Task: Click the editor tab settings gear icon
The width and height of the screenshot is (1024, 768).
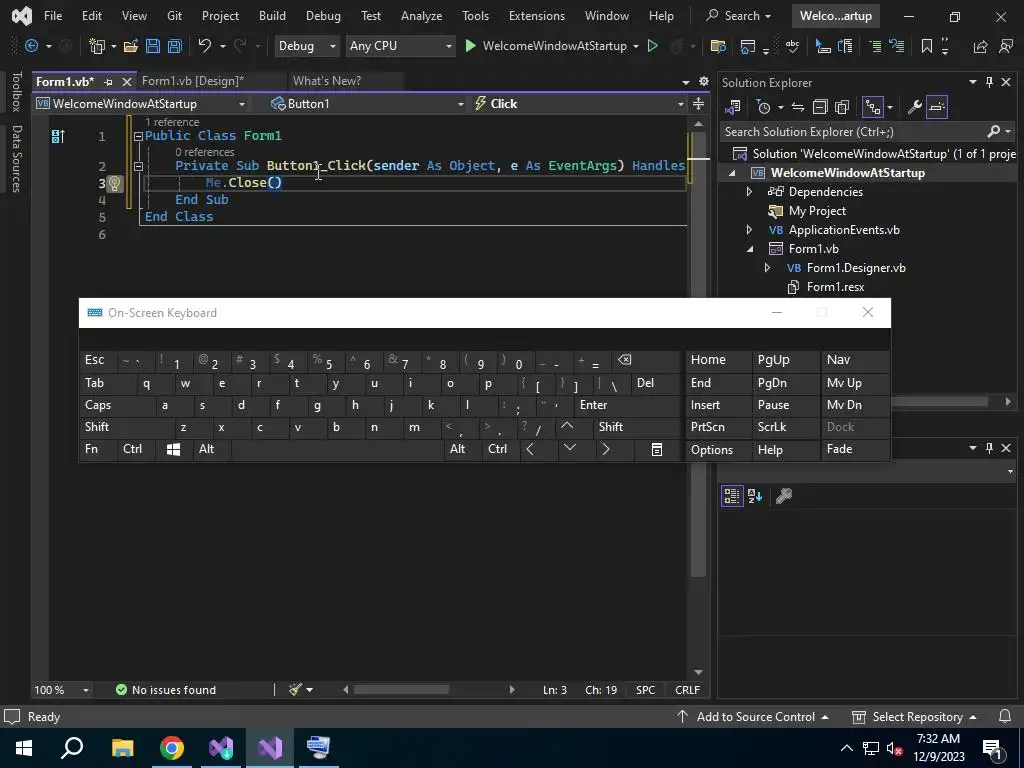Action: point(703,81)
